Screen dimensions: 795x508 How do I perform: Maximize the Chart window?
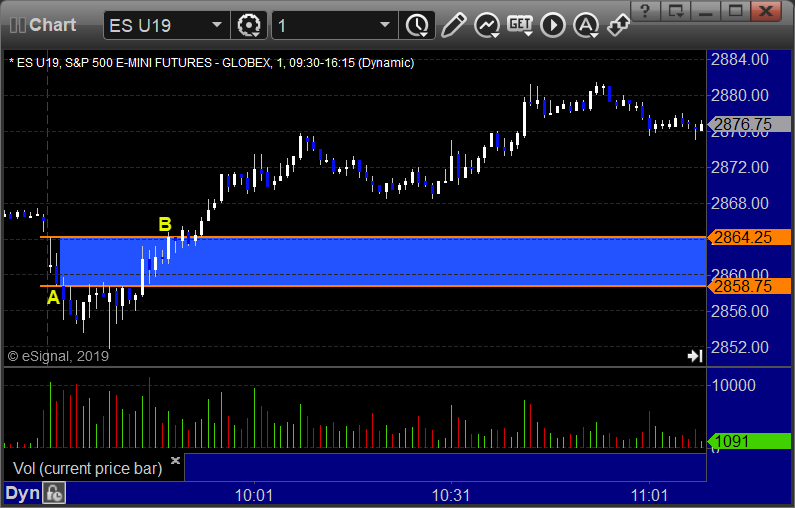(x=736, y=11)
